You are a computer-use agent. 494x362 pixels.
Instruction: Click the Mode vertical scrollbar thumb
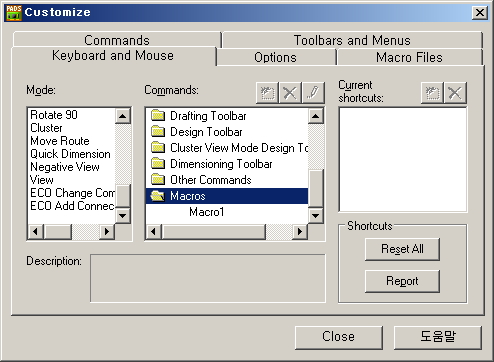click(x=123, y=196)
